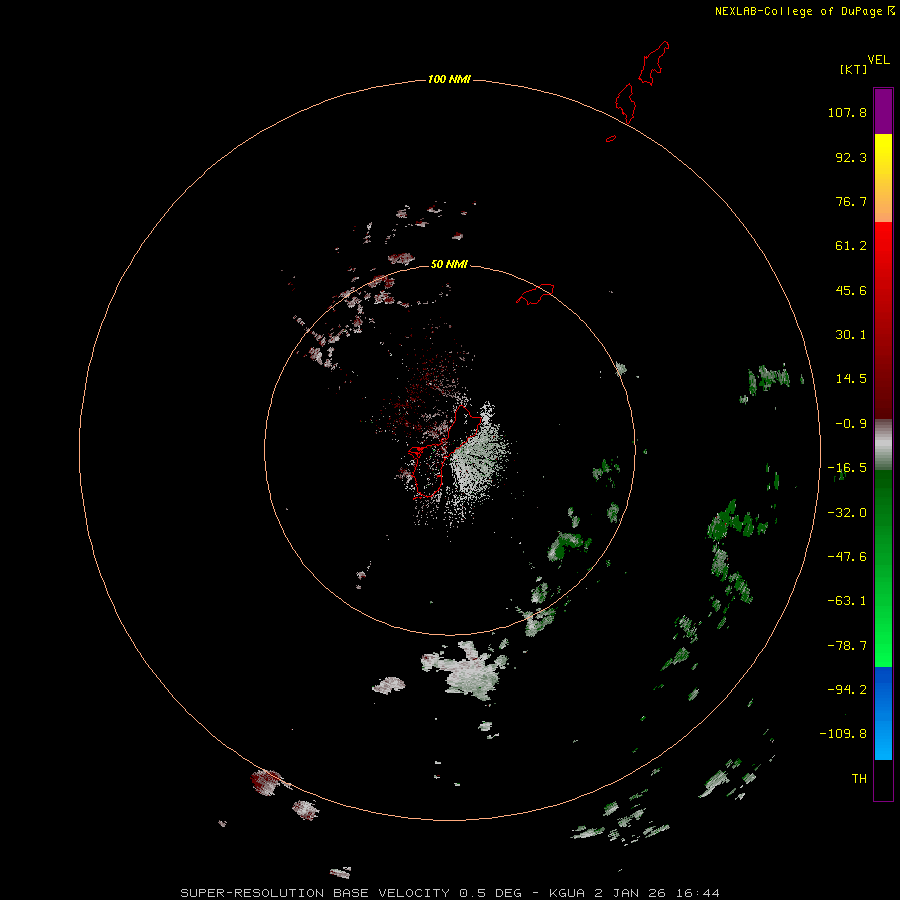Click the -47.6 velocity scale value
Viewport: 900px width, 900px height.
point(847,557)
